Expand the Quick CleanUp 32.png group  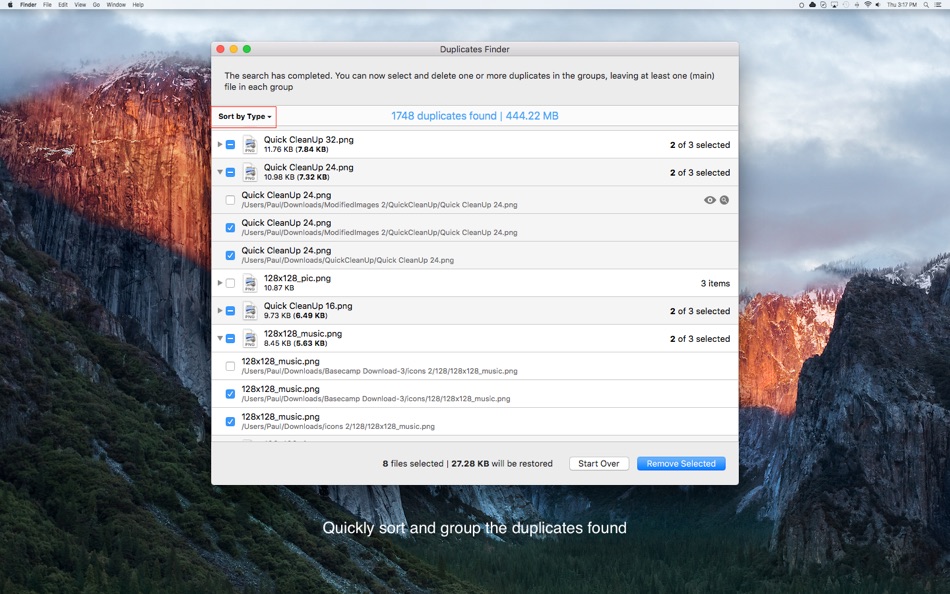[x=220, y=145]
